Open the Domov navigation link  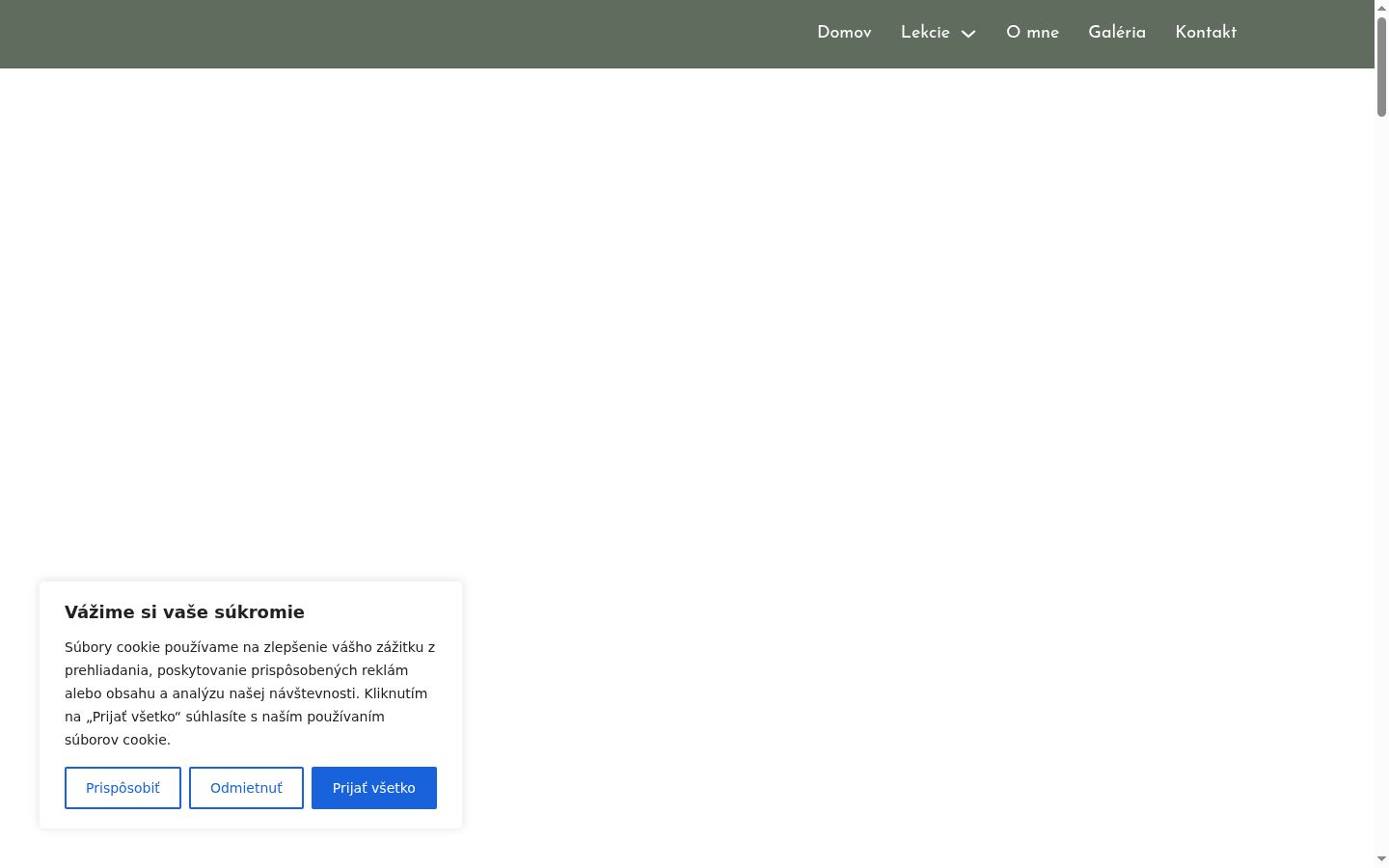(x=844, y=33)
